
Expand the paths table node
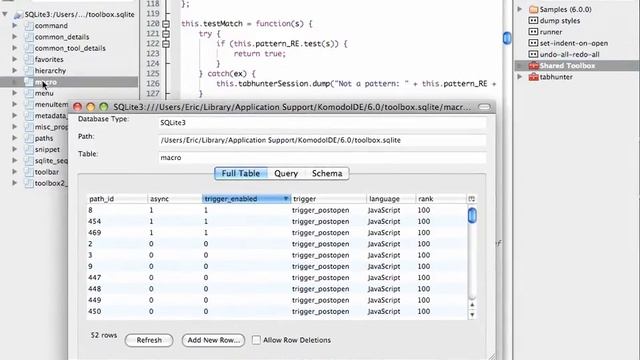coord(15,138)
